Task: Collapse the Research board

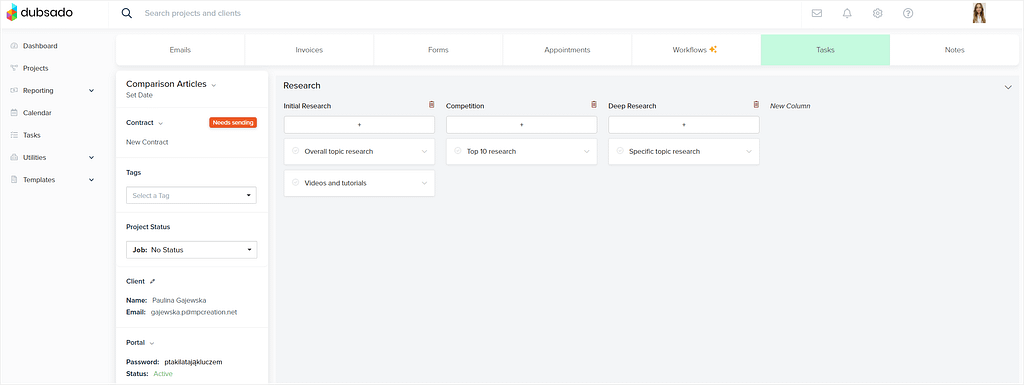Action: 1008,87
